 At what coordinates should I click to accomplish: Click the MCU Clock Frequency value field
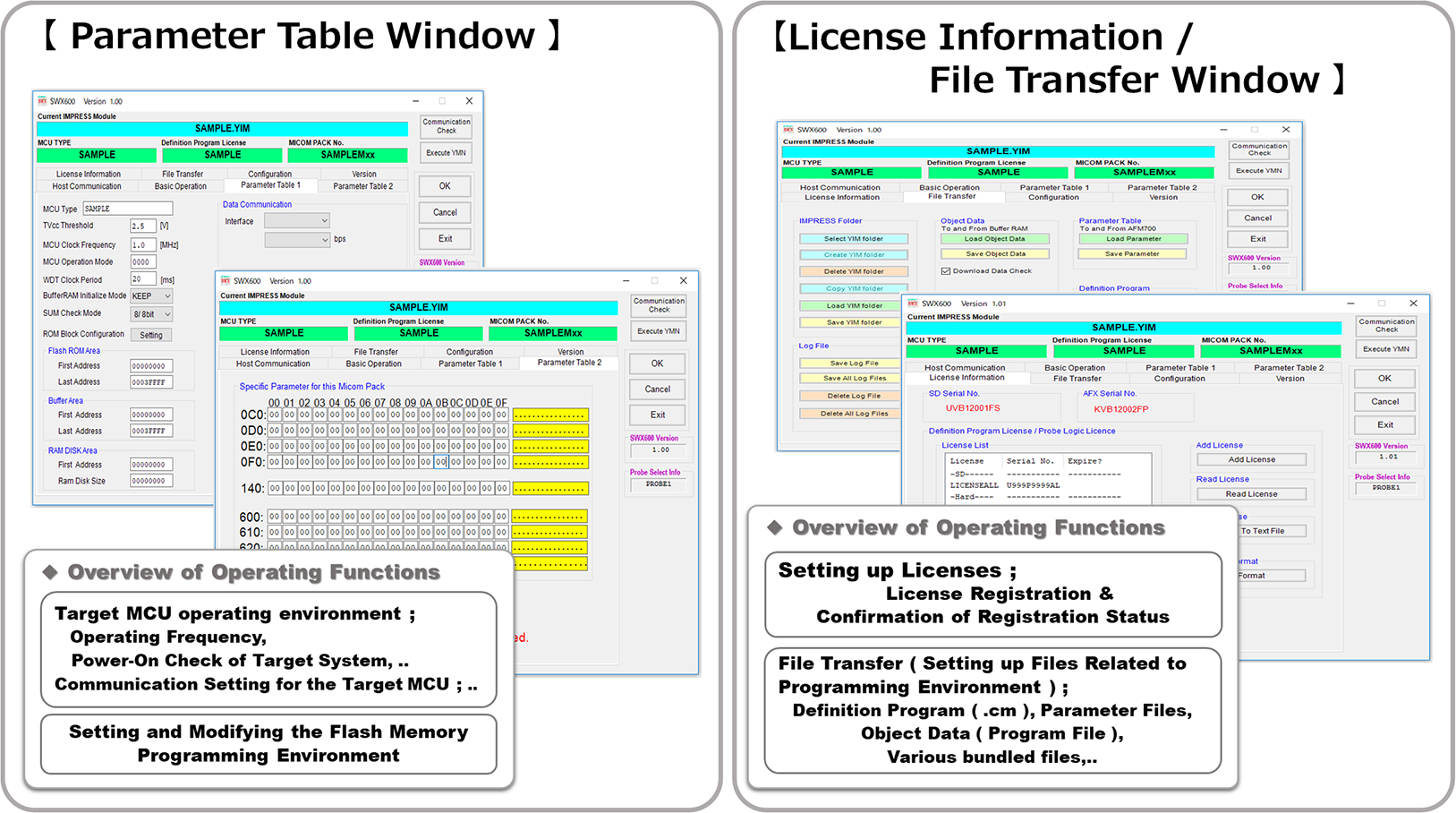[x=142, y=244]
